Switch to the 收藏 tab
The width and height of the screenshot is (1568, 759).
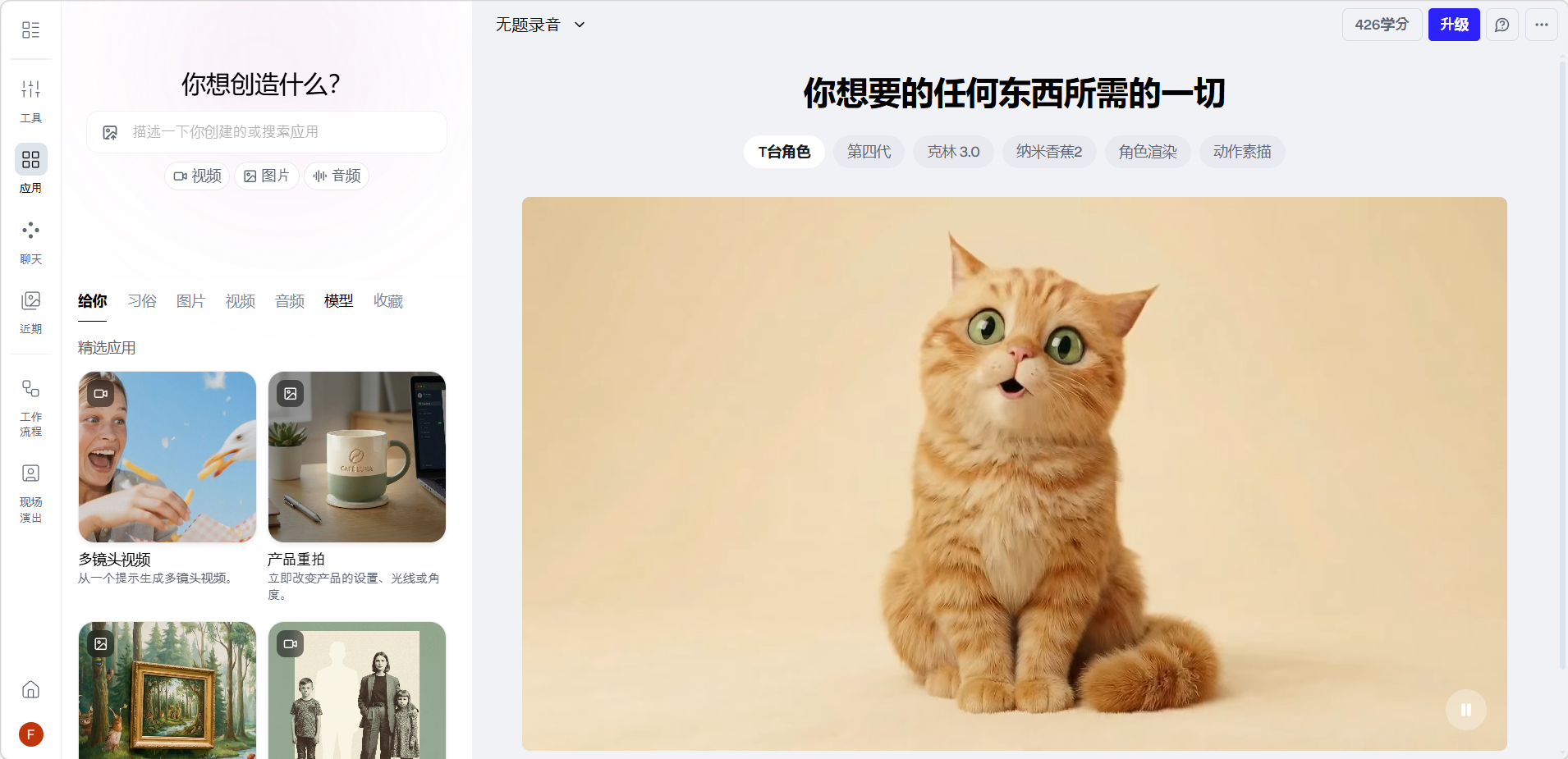point(387,301)
